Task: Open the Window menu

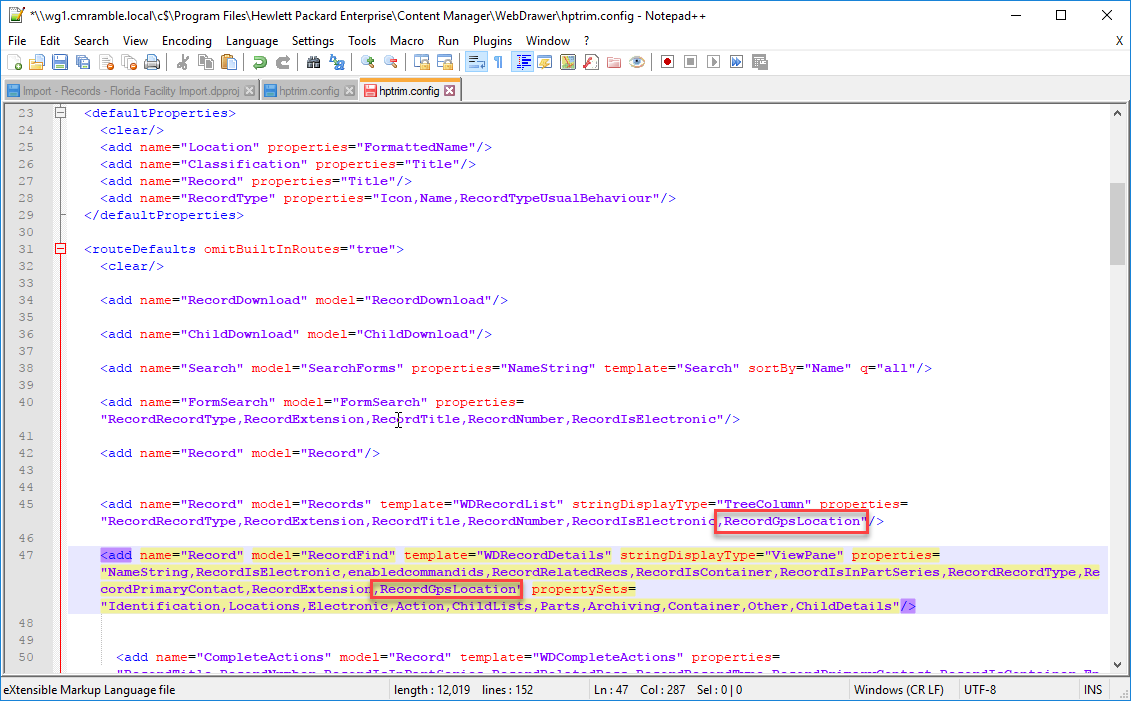Action: point(547,41)
